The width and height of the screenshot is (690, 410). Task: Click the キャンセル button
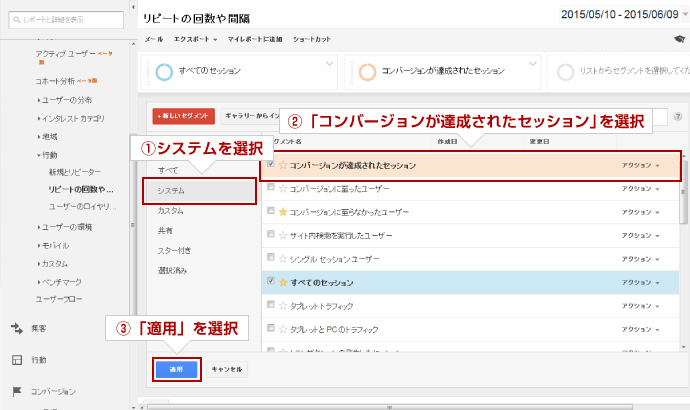tap(227, 369)
